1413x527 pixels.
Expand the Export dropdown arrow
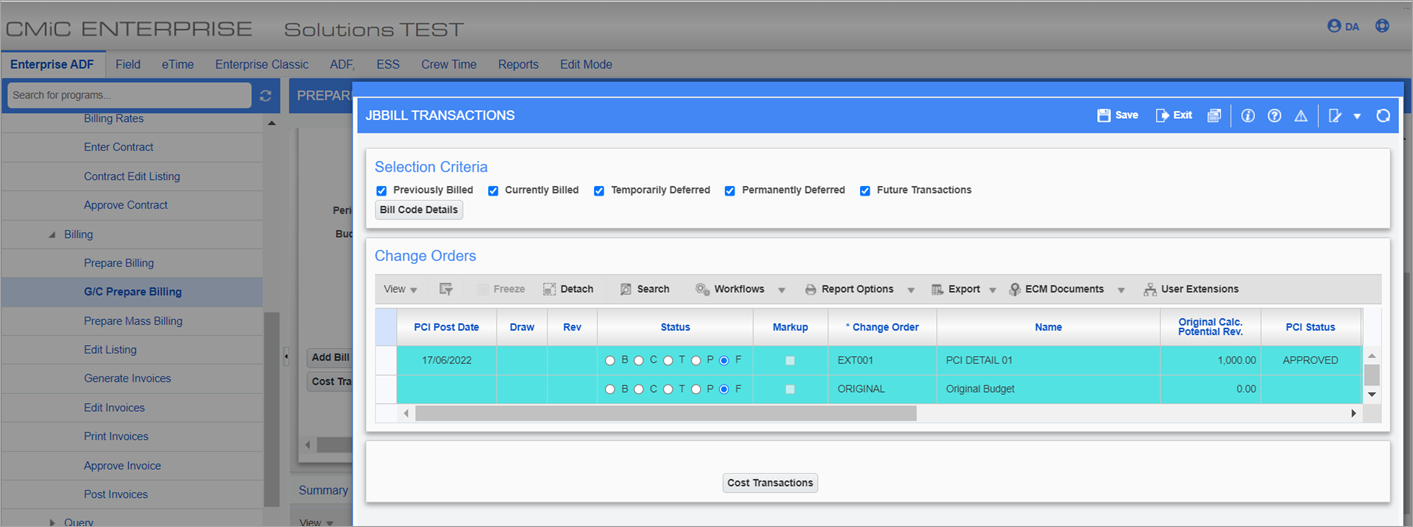[993, 290]
